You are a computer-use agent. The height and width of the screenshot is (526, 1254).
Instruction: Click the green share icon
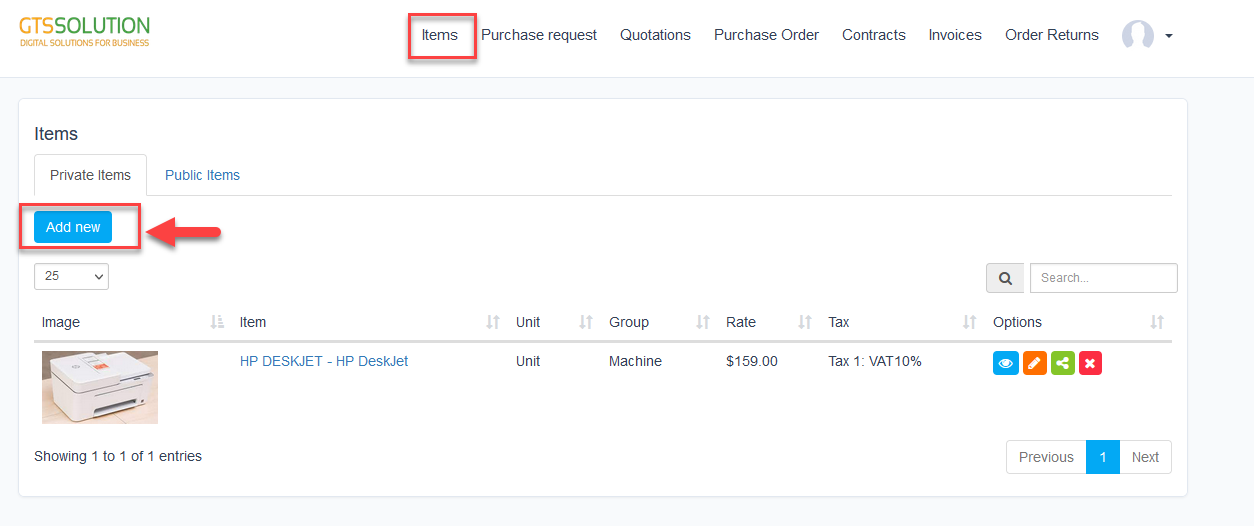click(1062, 363)
